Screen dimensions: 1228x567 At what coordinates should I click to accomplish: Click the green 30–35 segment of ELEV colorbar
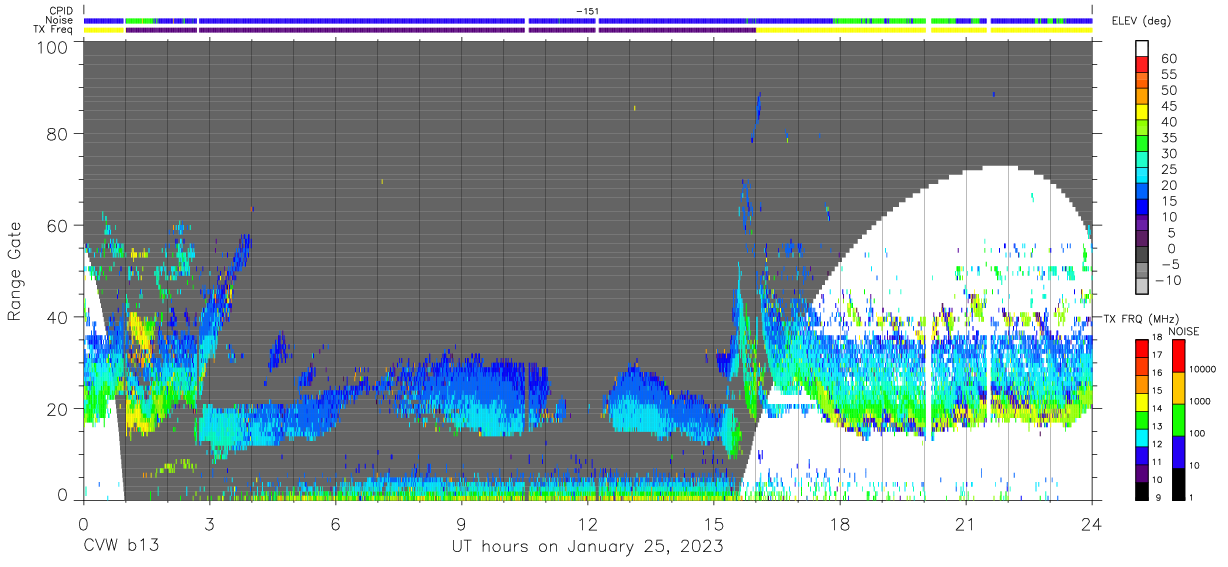(x=1143, y=145)
